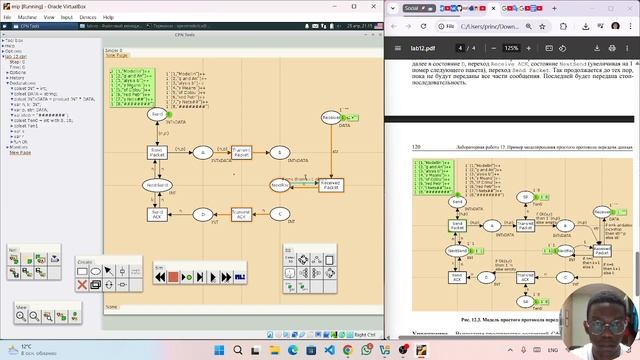The image size is (640, 360).
Task: Open Chrome extensions puzzle icon
Action: 563,26
